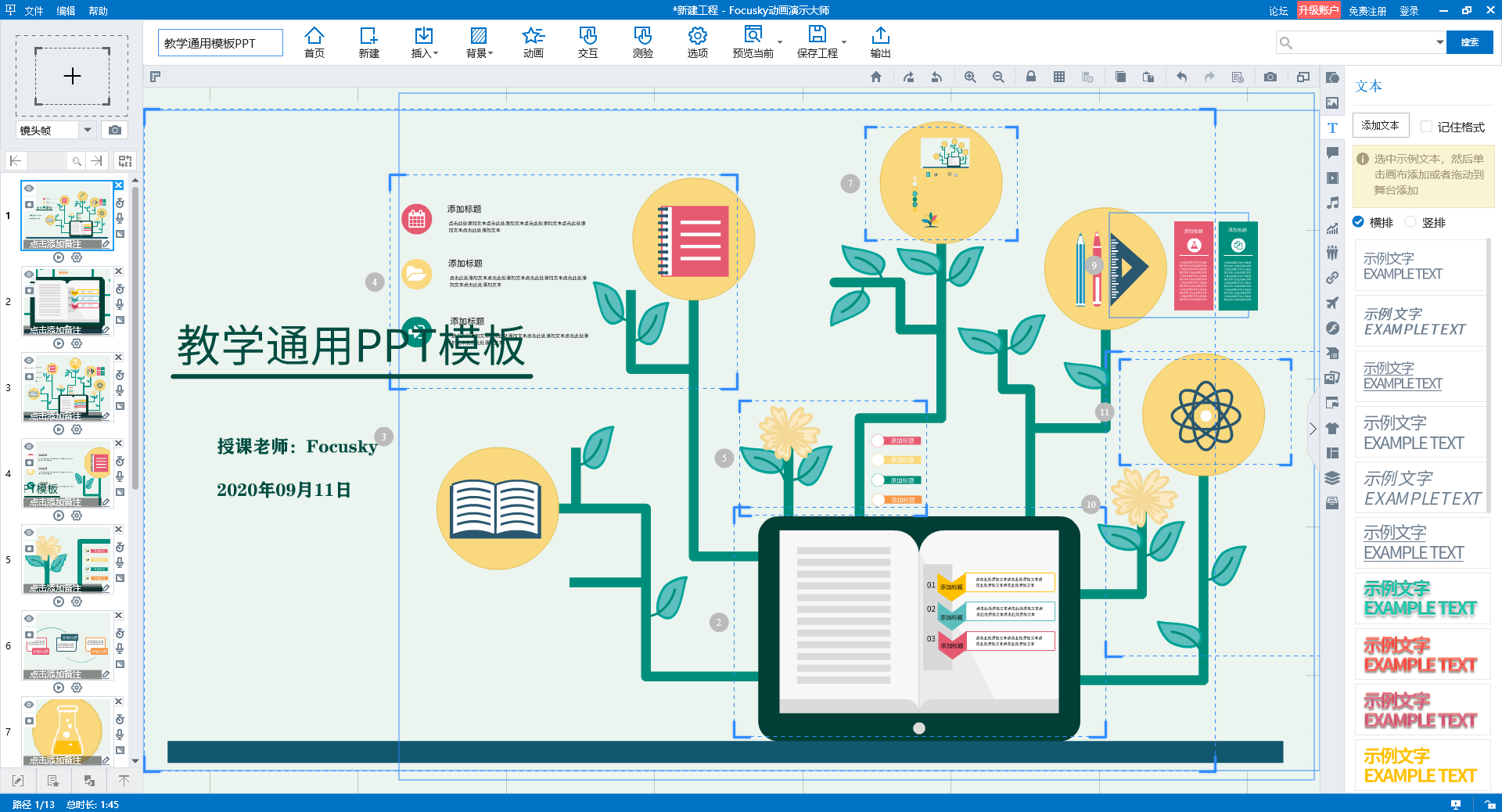Image resolution: width=1502 pixels, height=812 pixels.
Task: Open dropdown arrow beside 预览当前
Action: pyautogui.click(x=780, y=42)
